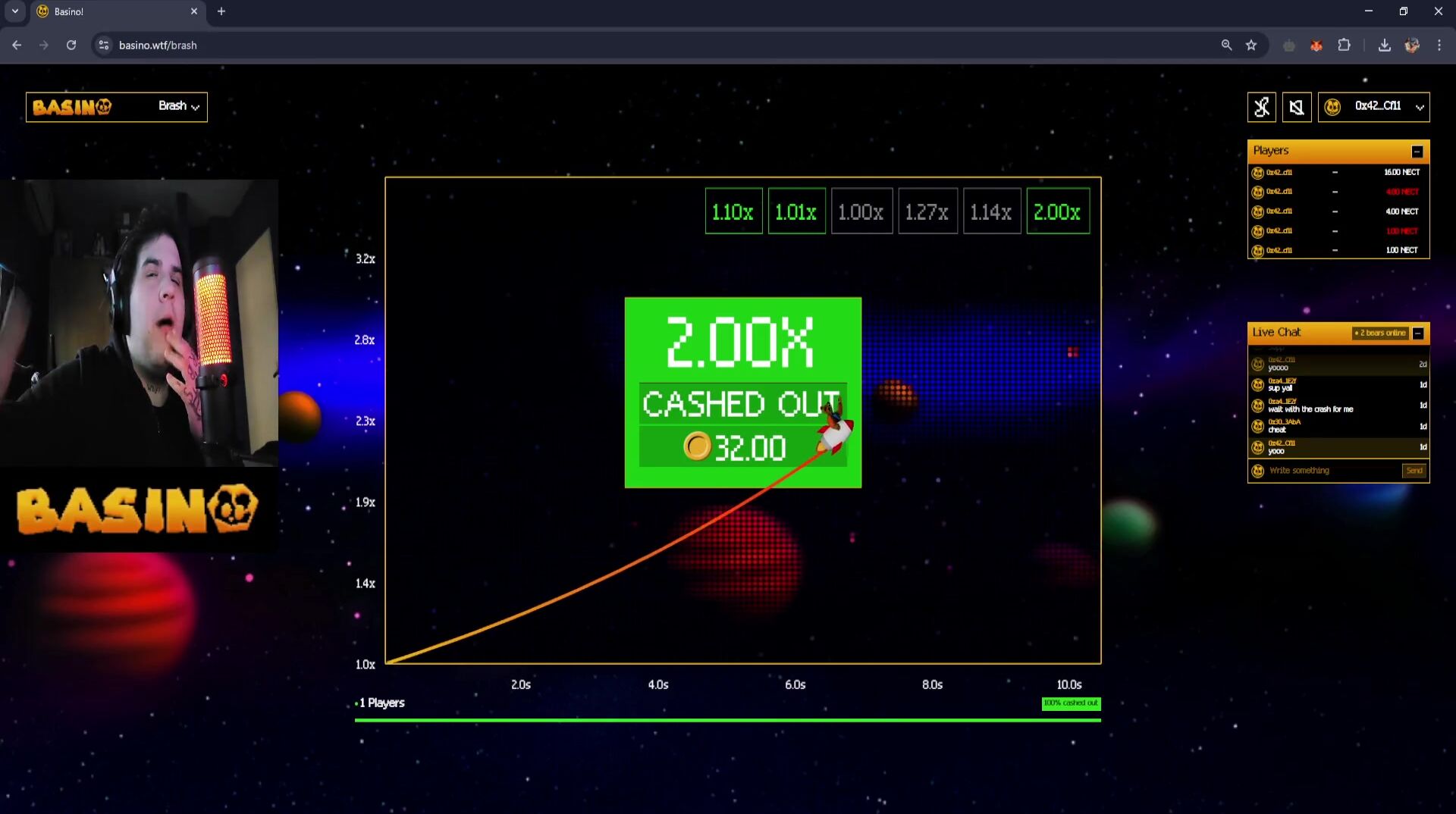
Task: Click the avatar next to the yoooo message
Action: [1258, 365]
